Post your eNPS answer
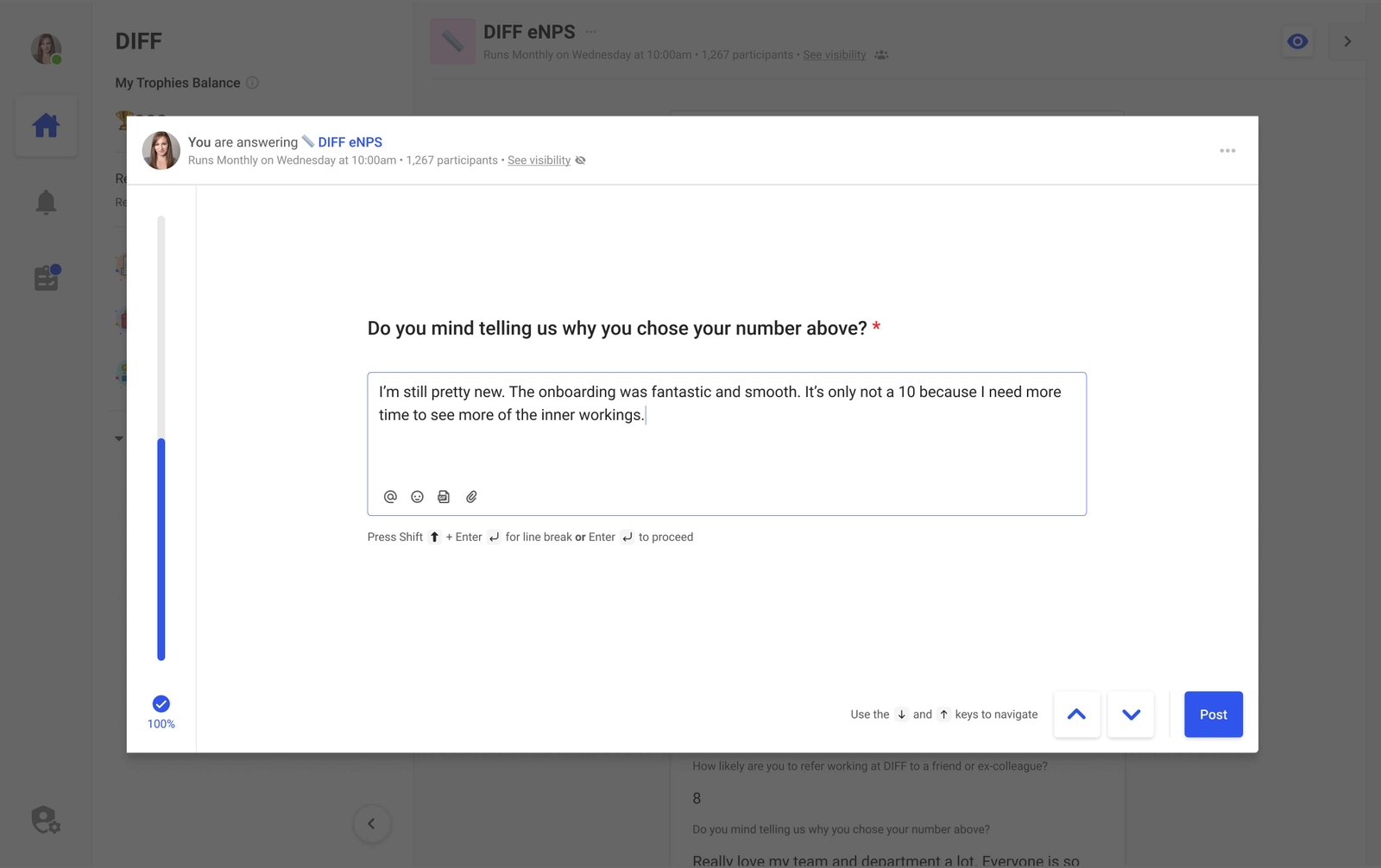This screenshot has height=868, width=1381. tap(1213, 714)
